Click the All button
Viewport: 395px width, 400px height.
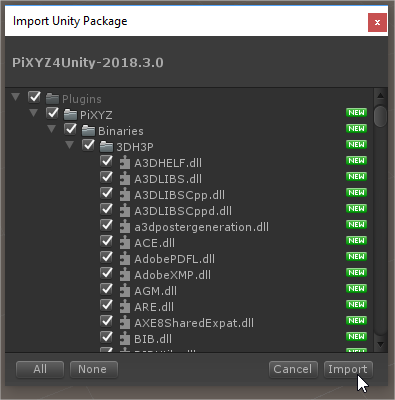pyautogui.click(x=40, y=369)
